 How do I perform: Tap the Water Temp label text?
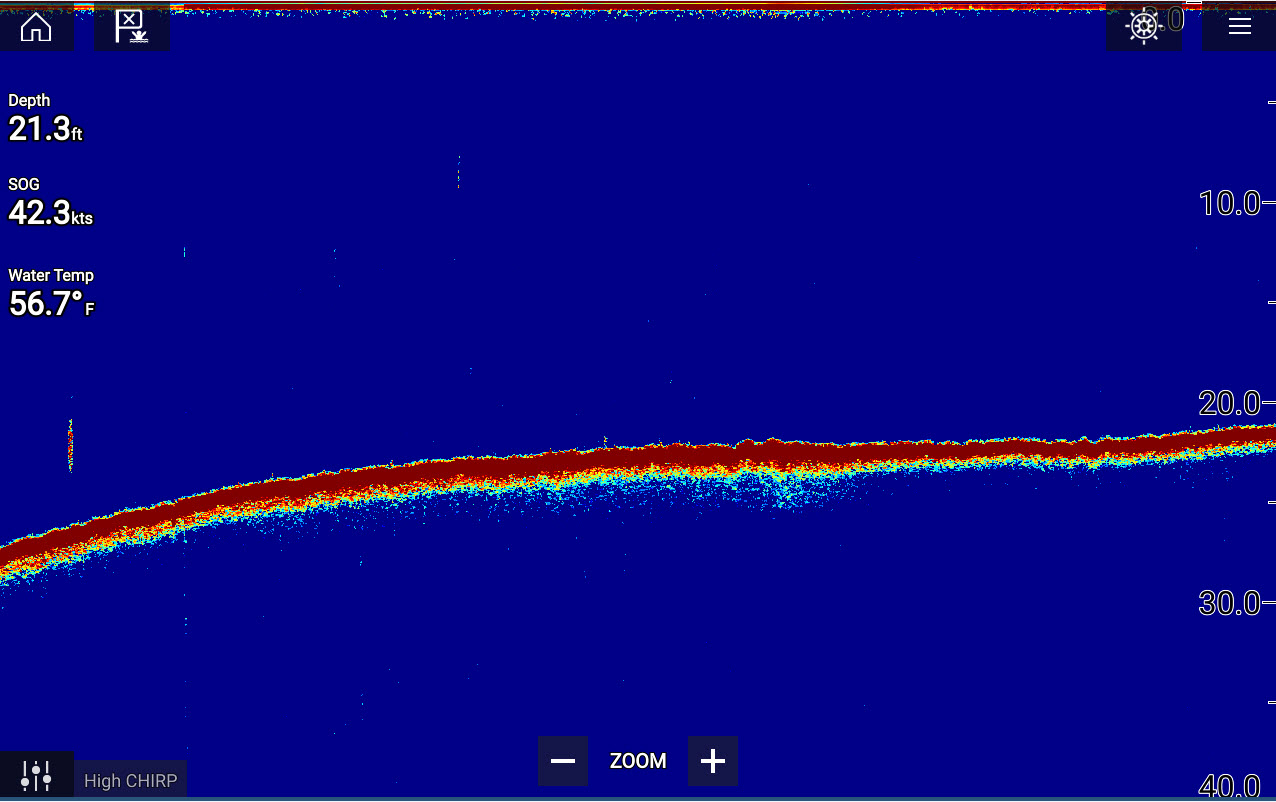(51, 275)
